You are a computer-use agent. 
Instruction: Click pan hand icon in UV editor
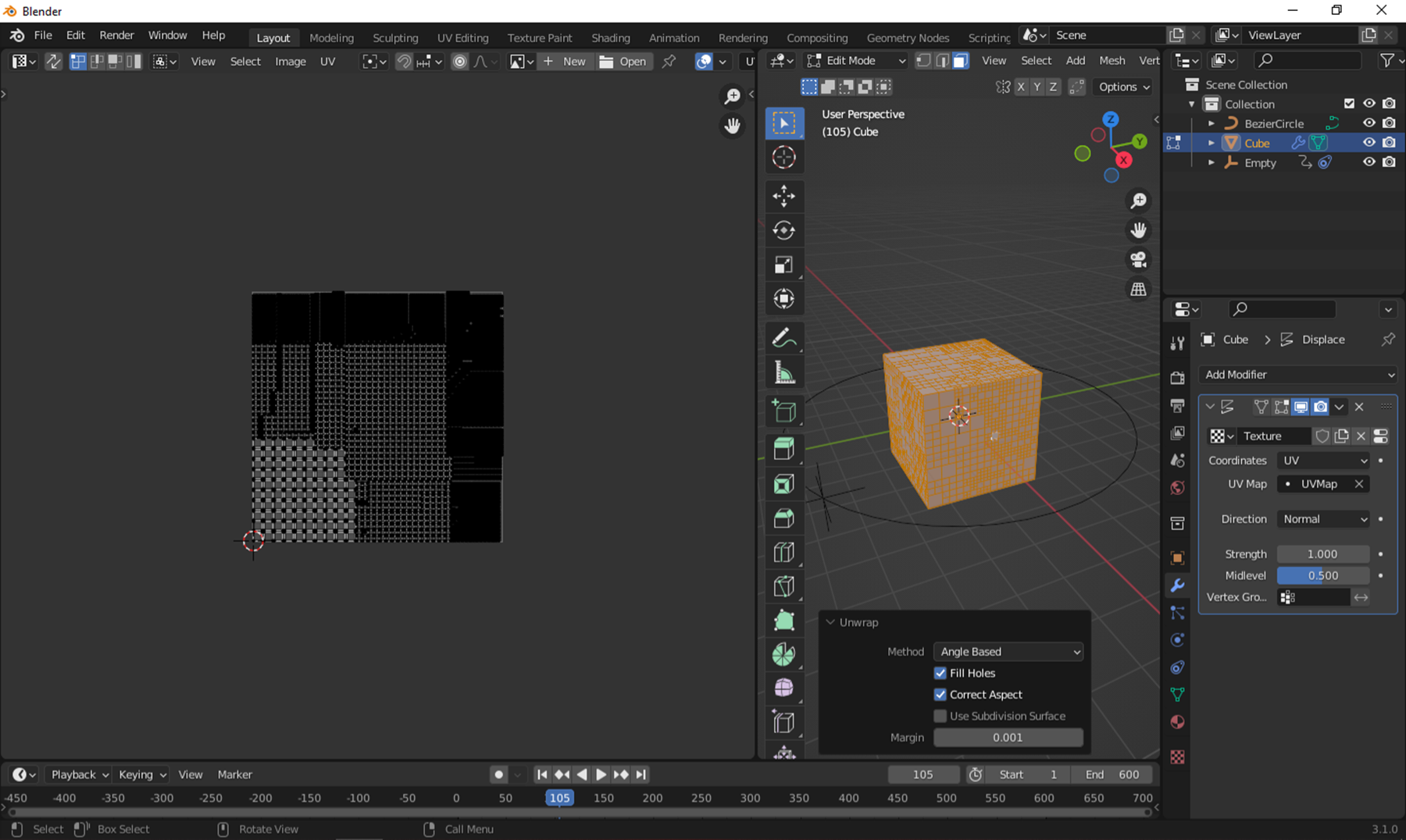(x=732, y=126)
